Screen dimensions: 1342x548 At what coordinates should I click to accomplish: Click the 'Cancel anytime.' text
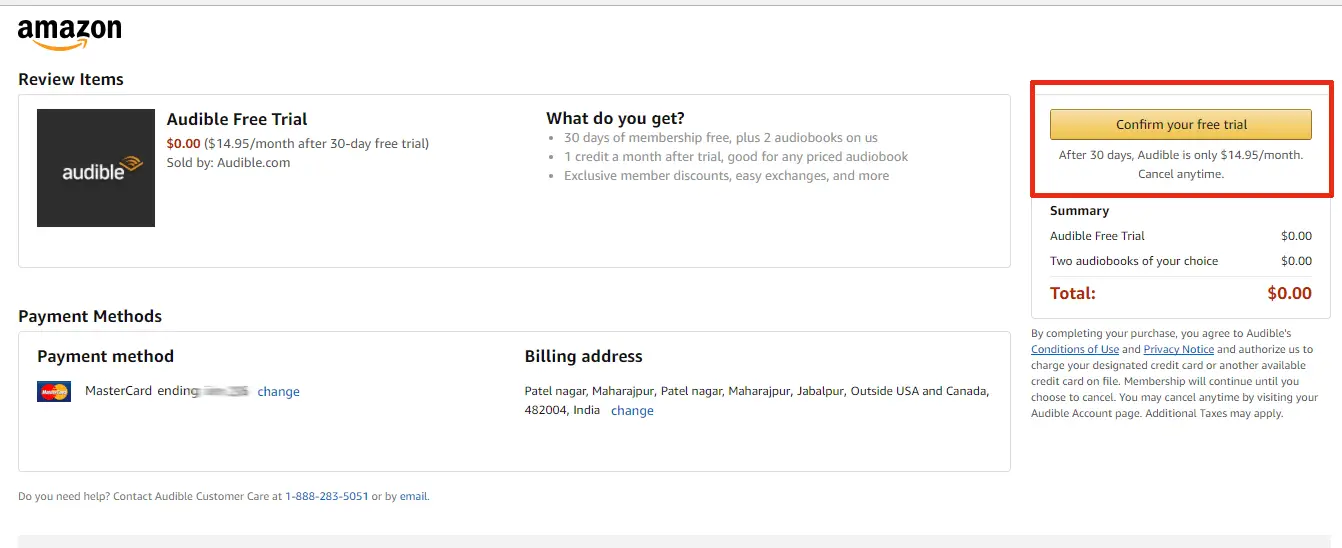(1180, 174)
